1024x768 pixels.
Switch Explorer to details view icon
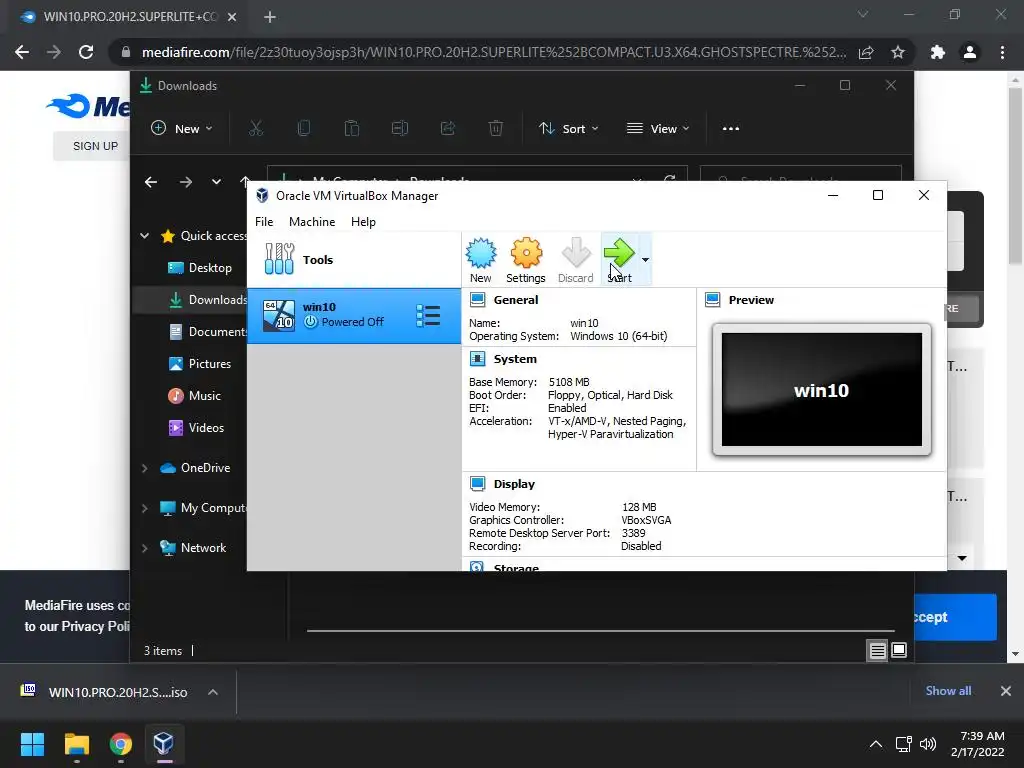877,650
